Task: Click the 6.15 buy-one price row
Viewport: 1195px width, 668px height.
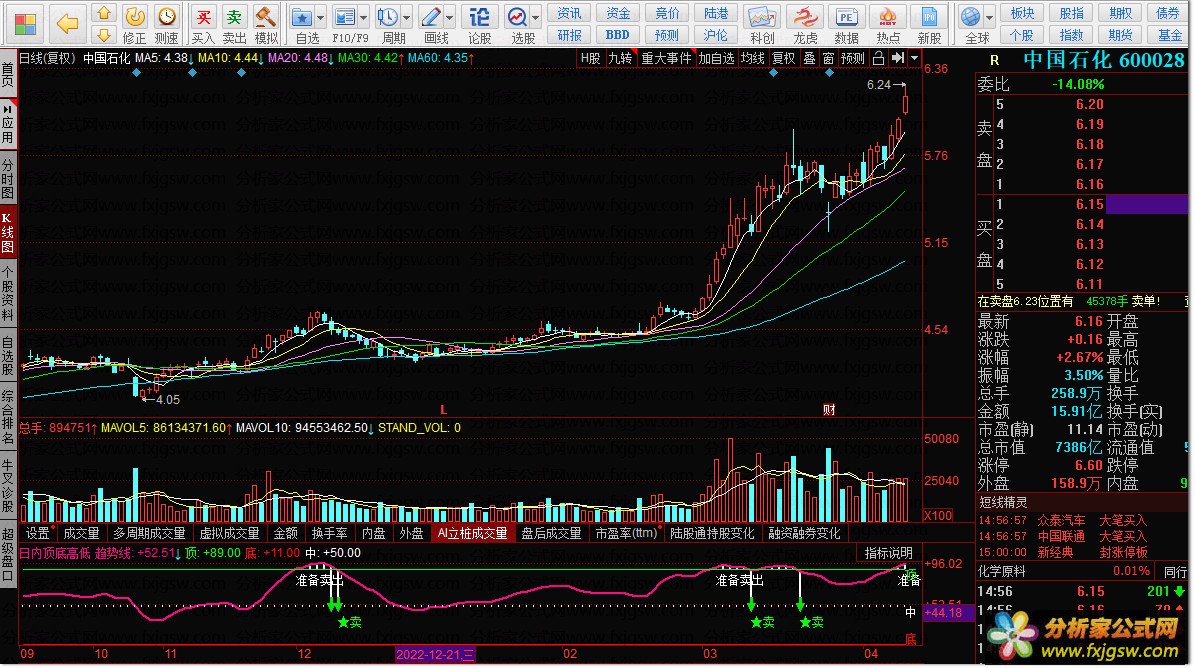Action: tap(1081, 204)
